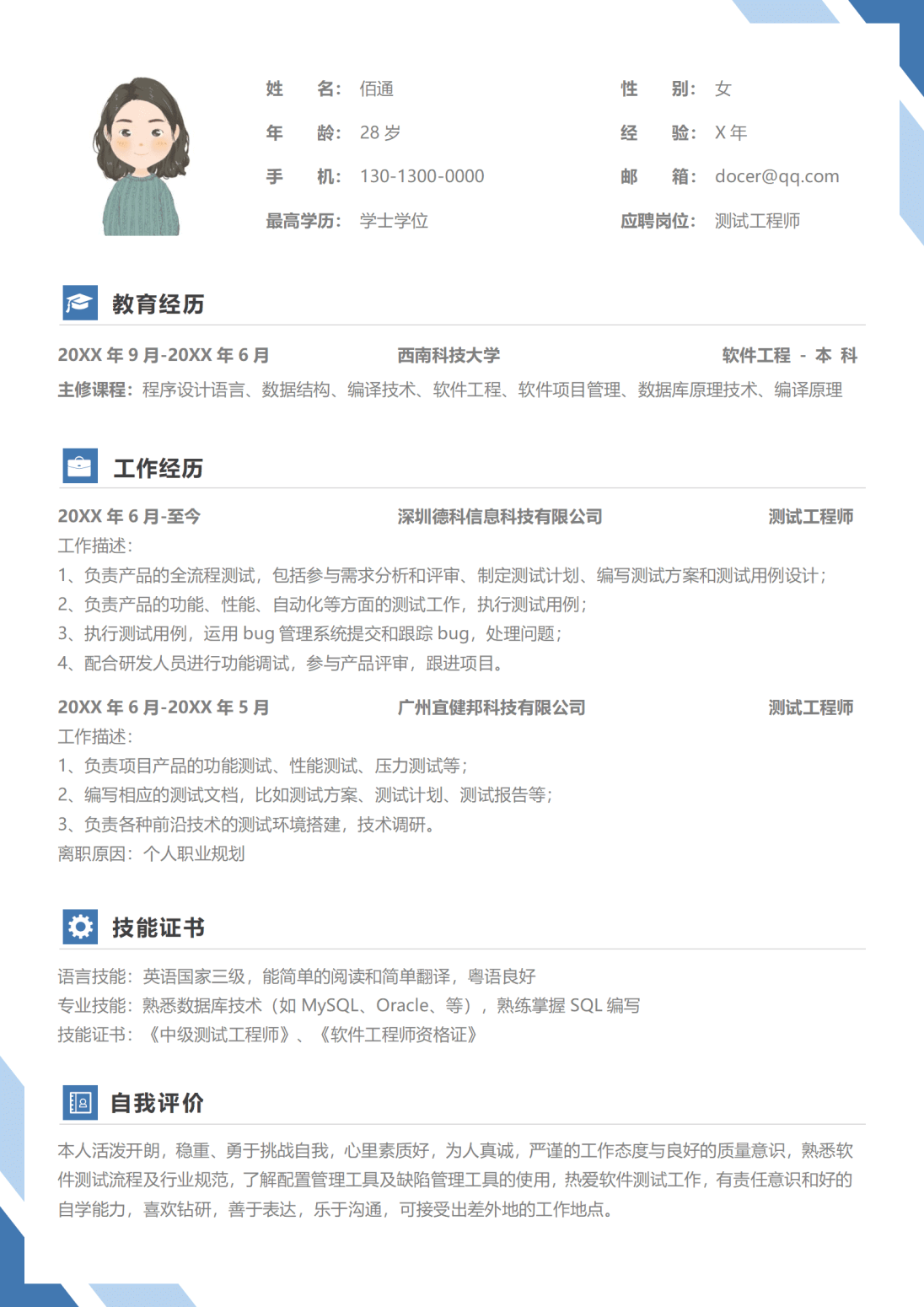Click self-evaluation line starting 件测试流程及行业规范

(x=455, y=1180)
